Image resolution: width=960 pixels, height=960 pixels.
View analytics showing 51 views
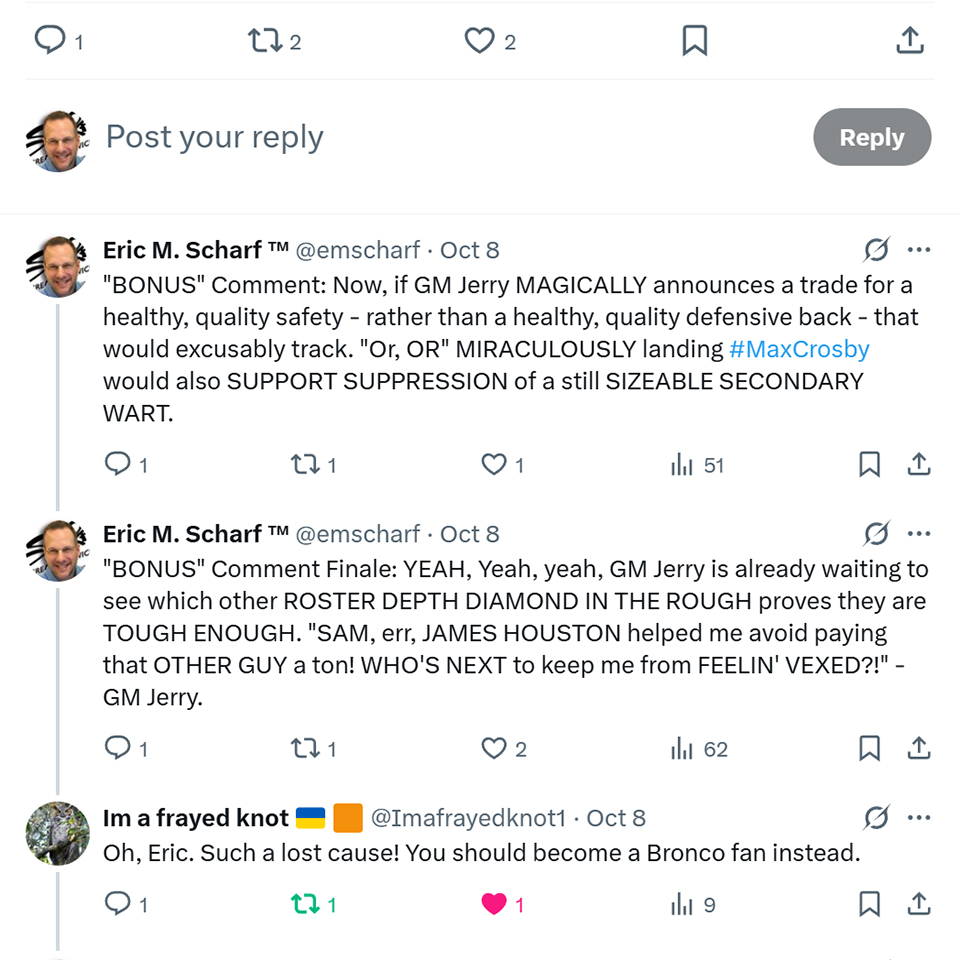[697, 464]
